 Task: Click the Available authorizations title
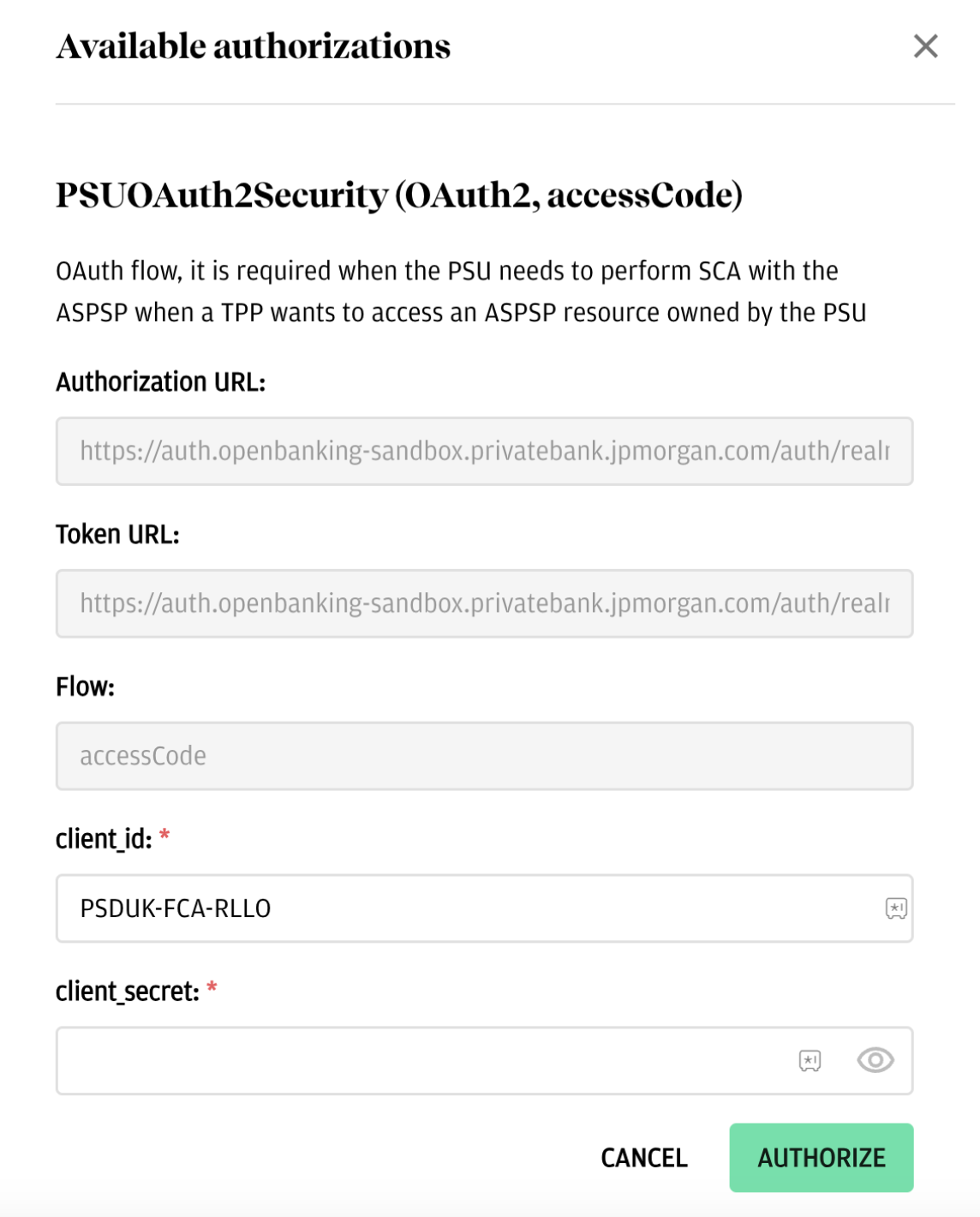click(x=254, y=46)
